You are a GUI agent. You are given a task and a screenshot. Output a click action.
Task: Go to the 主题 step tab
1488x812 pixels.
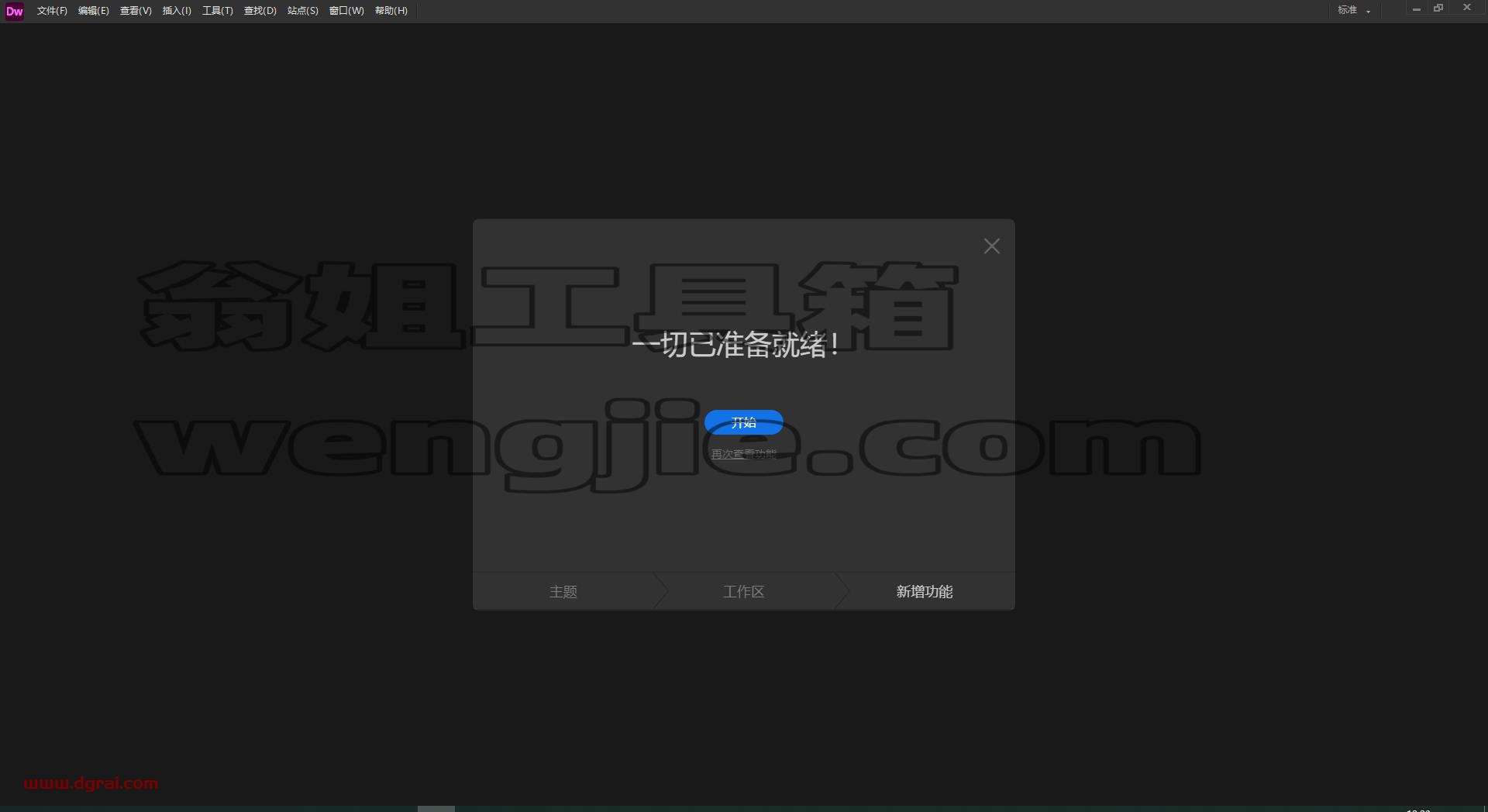563,591
